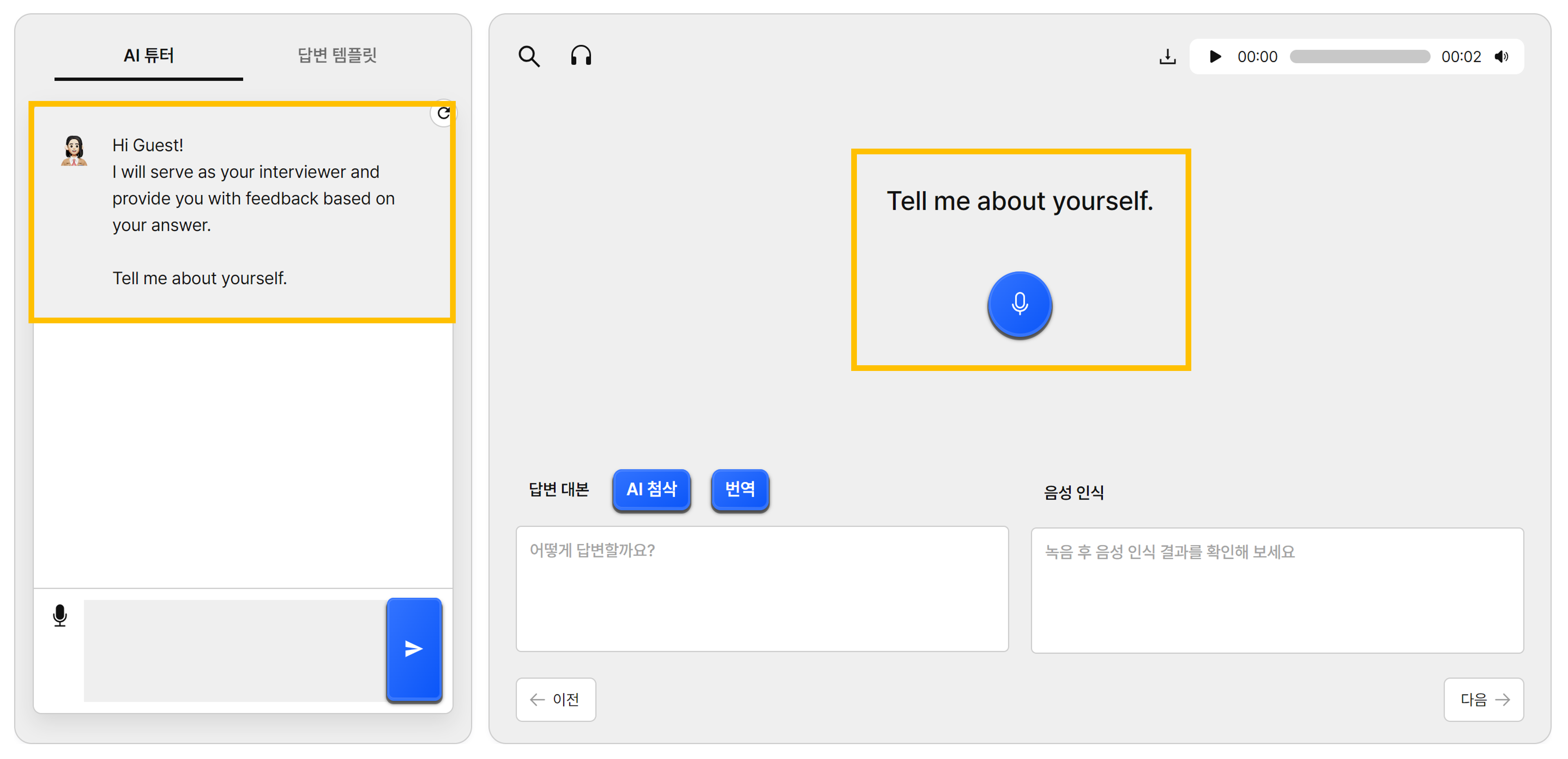Send the chat message with arrow button

pyautogui.click(x=414, y=649)
